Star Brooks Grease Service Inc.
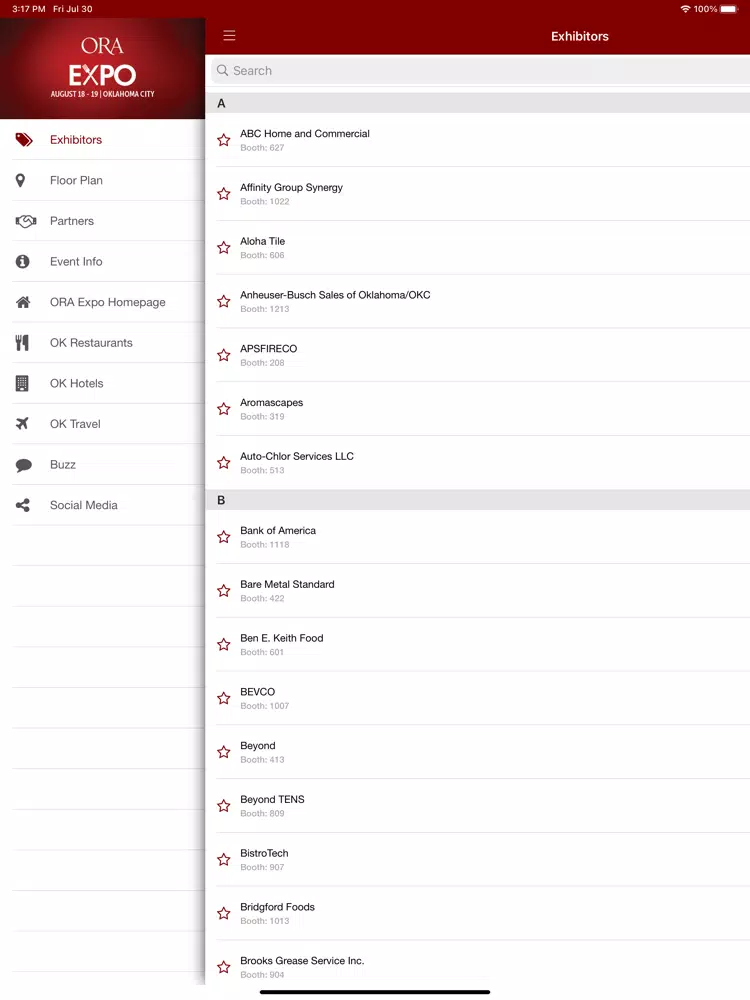The height and width of the screenshot is (1000, 750). (223, 967)
